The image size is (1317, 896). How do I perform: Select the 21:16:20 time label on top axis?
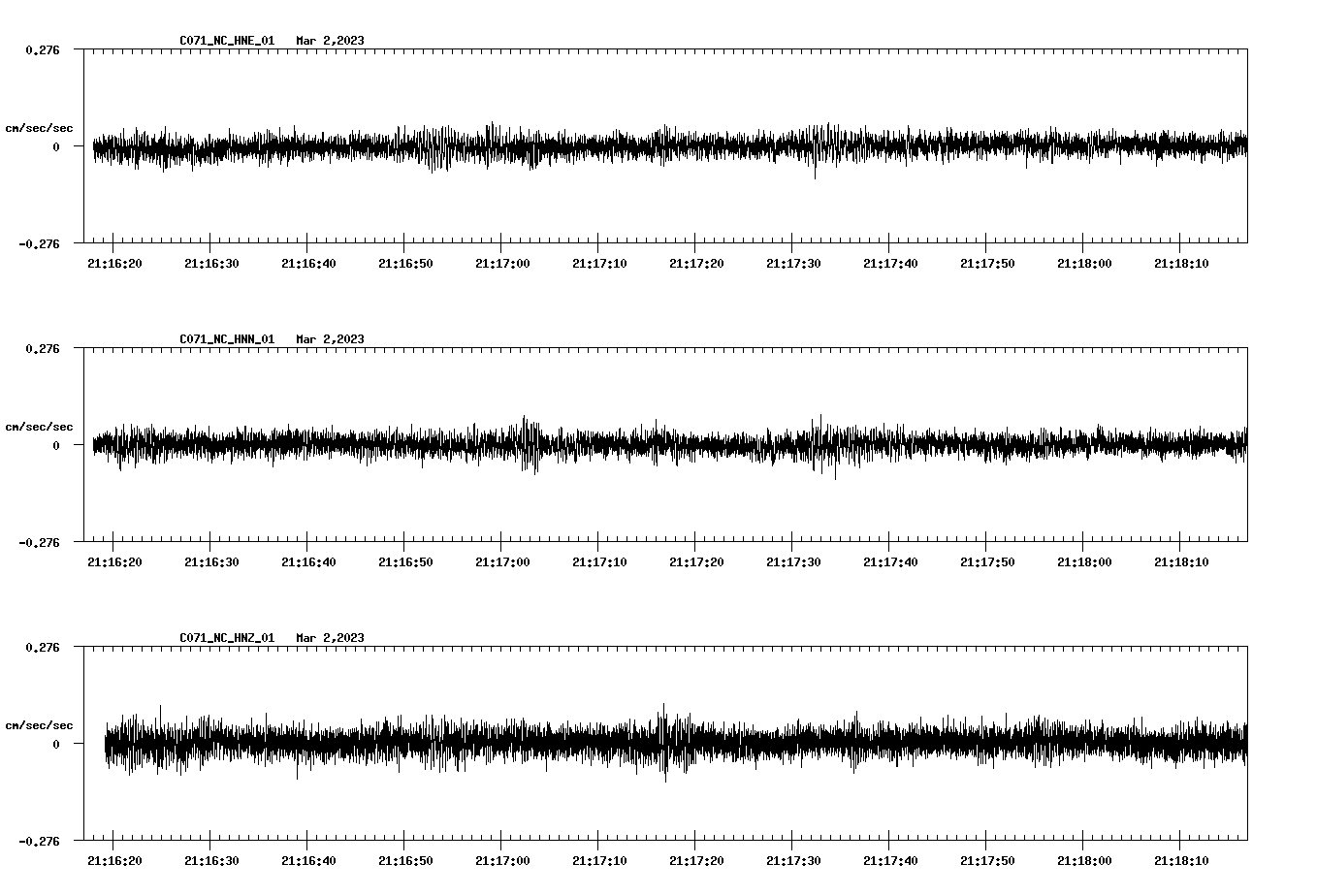pyautogui.click(x=114, y=262)
